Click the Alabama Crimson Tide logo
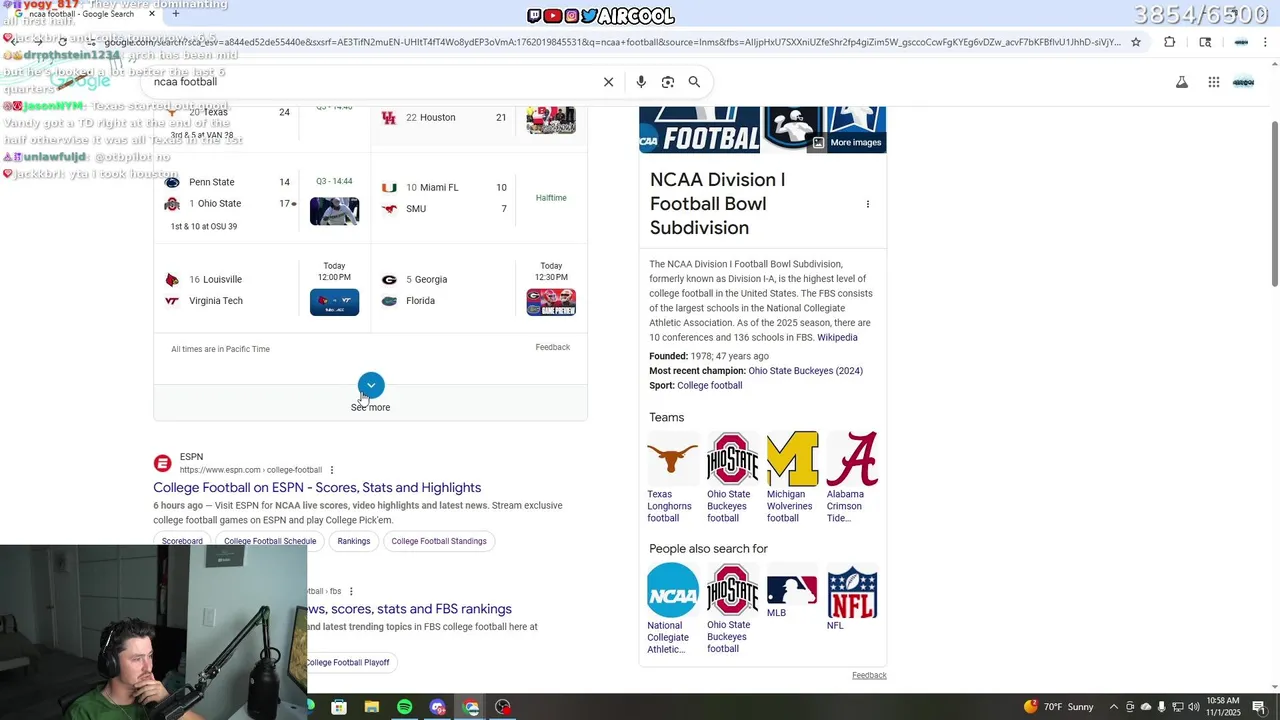This screenshot has width=1280, height=720. click(x=852, y=459)
